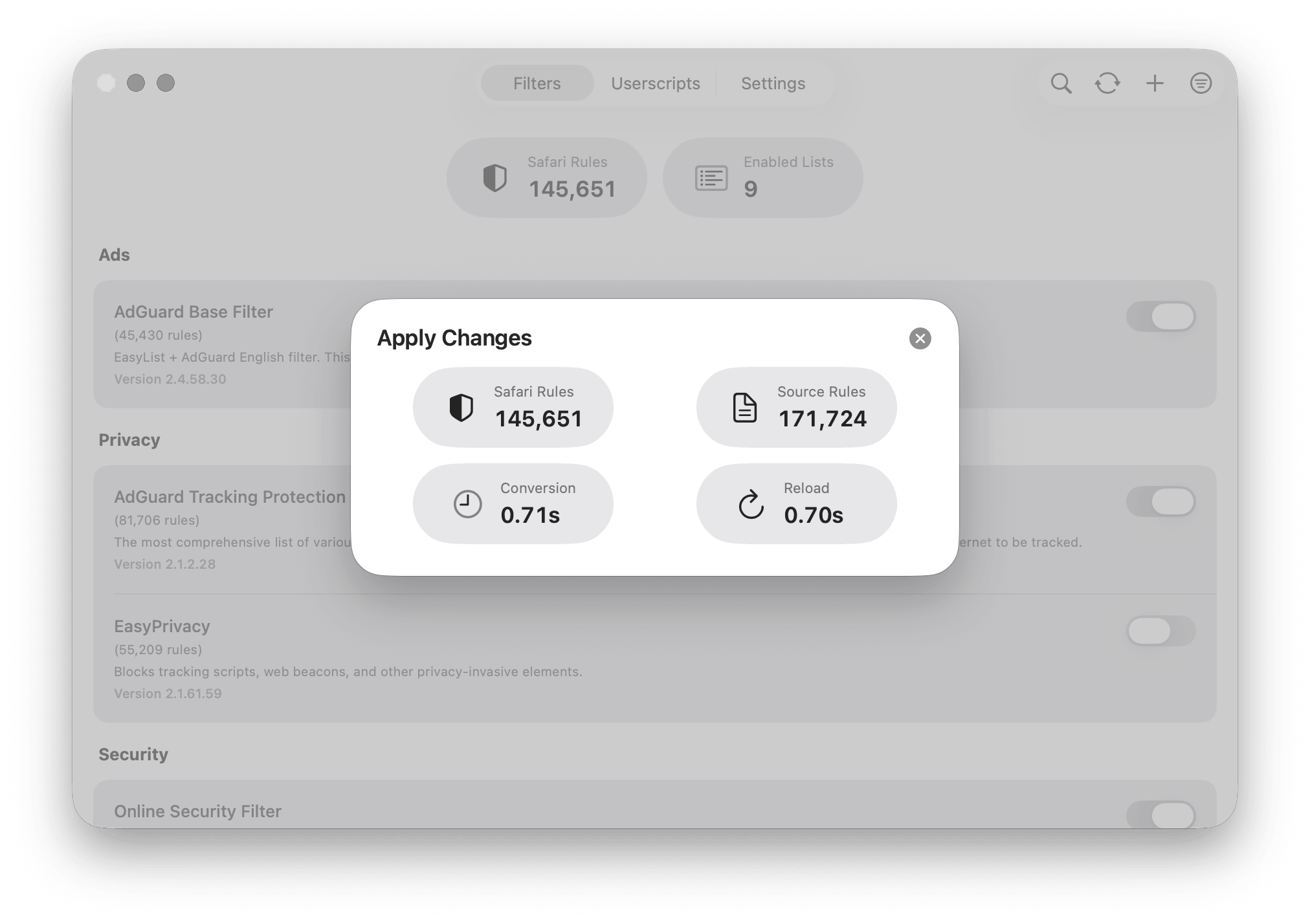
Task: Click the shield icon in the dialog's Safari Rules card
Action: point(461,408)
